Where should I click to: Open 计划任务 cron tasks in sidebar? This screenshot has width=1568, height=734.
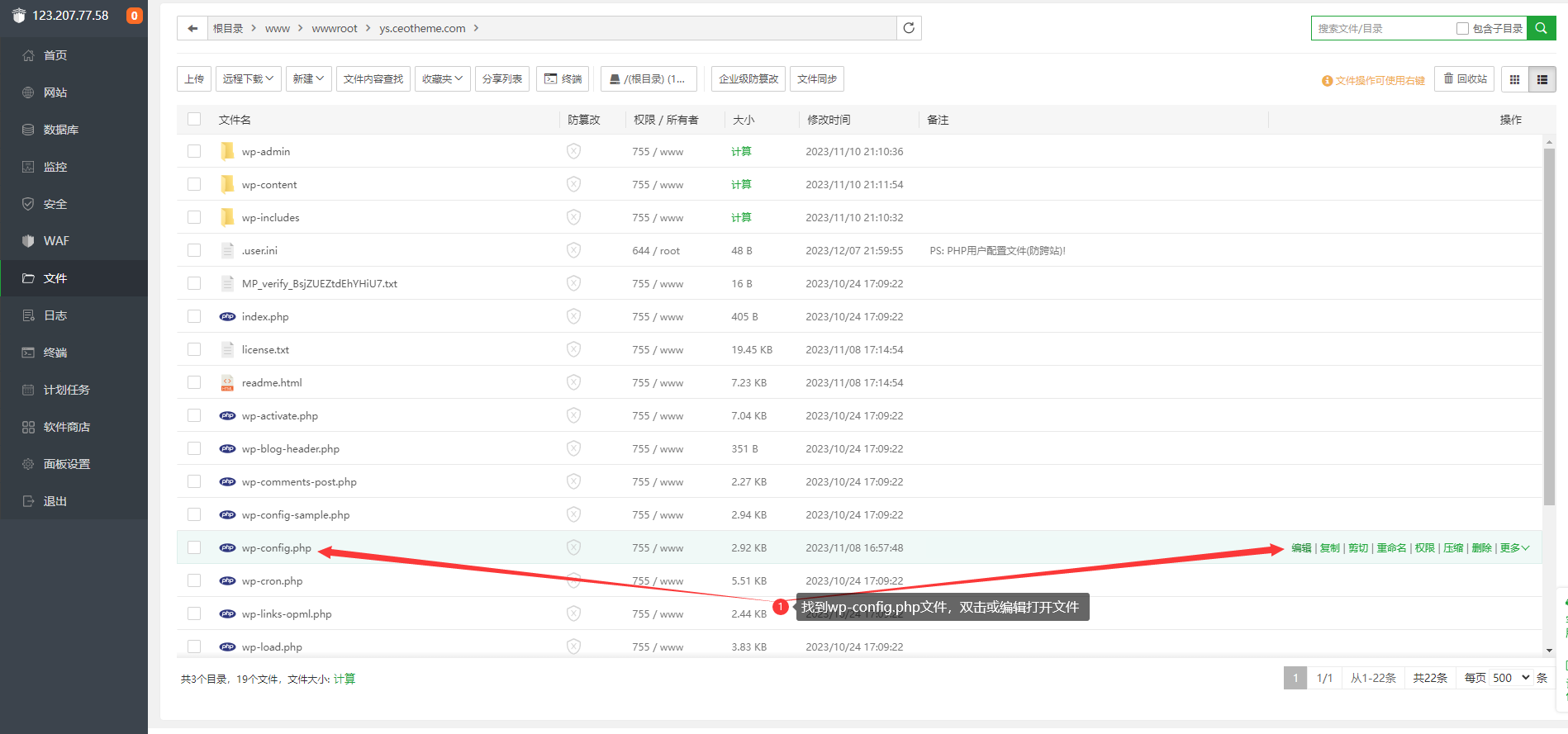click(74, 390)
